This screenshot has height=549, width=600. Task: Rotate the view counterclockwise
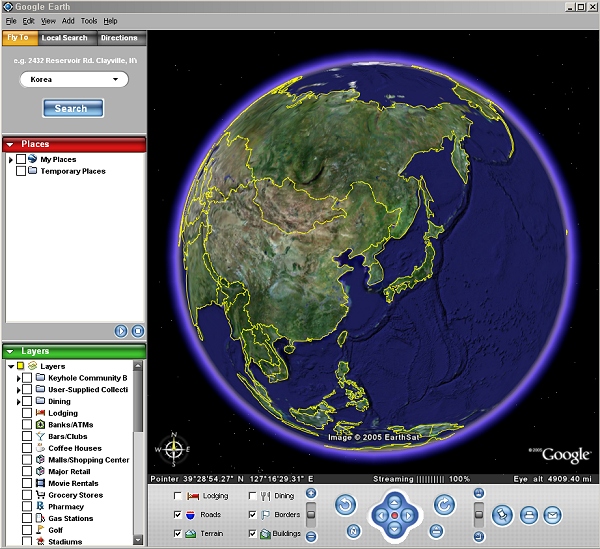(346, 505)
